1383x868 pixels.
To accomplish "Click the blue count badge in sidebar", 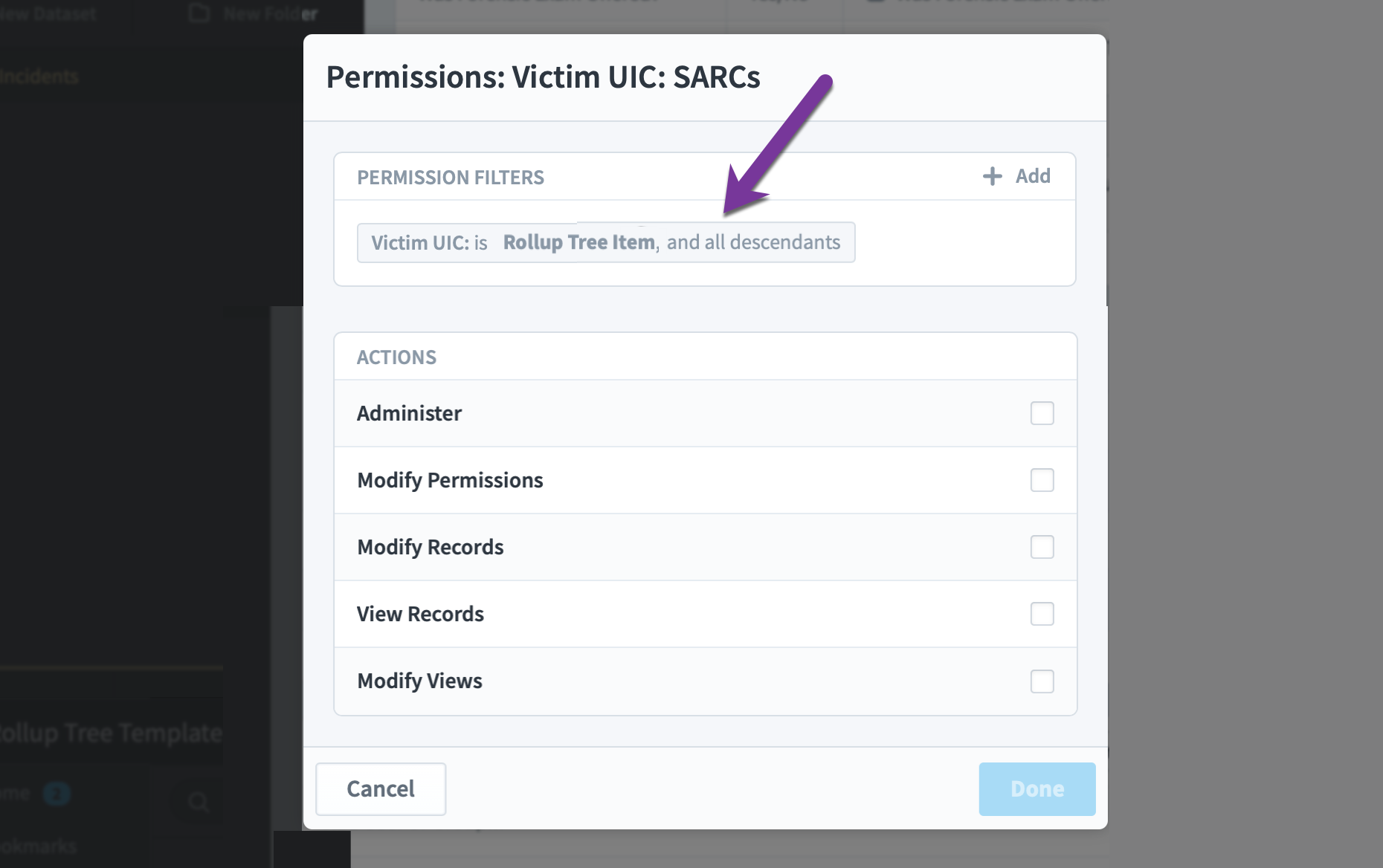I will click(57, 794).
